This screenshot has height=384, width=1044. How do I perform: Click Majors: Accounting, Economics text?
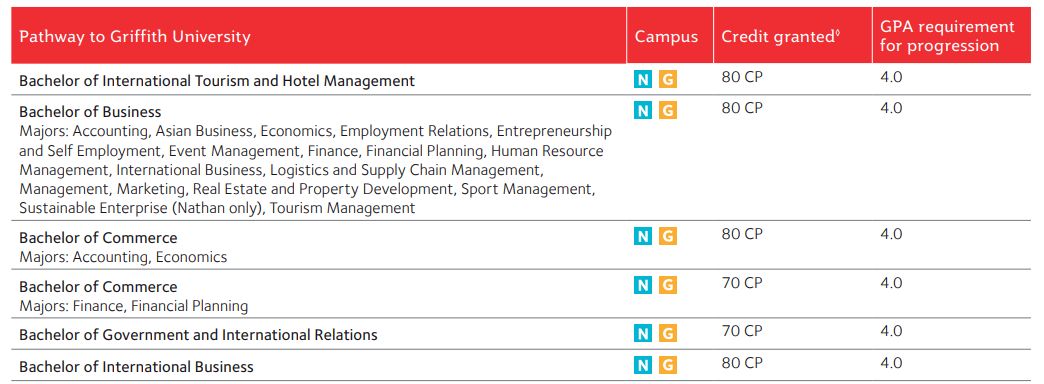point(123,257)
